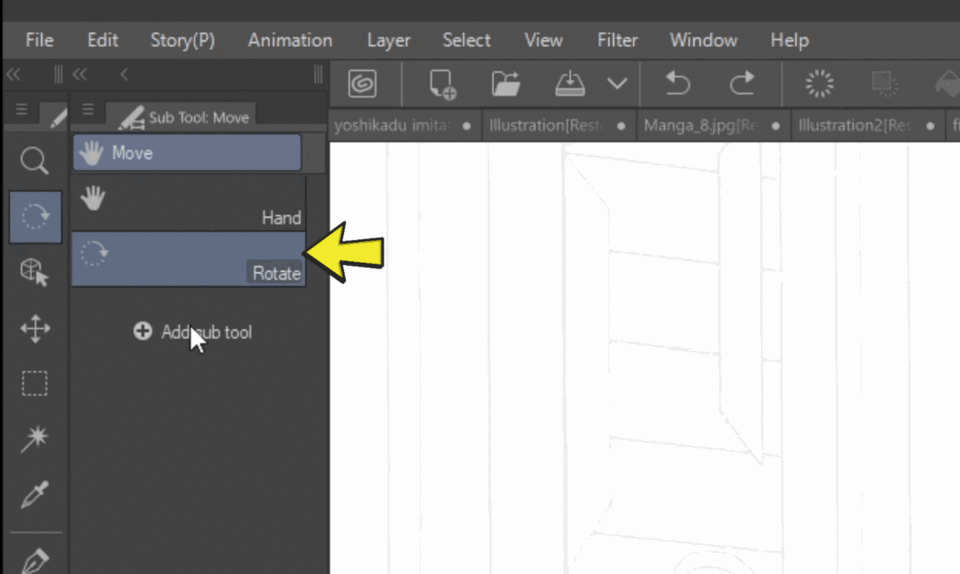This screenshot has height=574, width=960.
Task: Open the File menu
Action: point(40,40)
